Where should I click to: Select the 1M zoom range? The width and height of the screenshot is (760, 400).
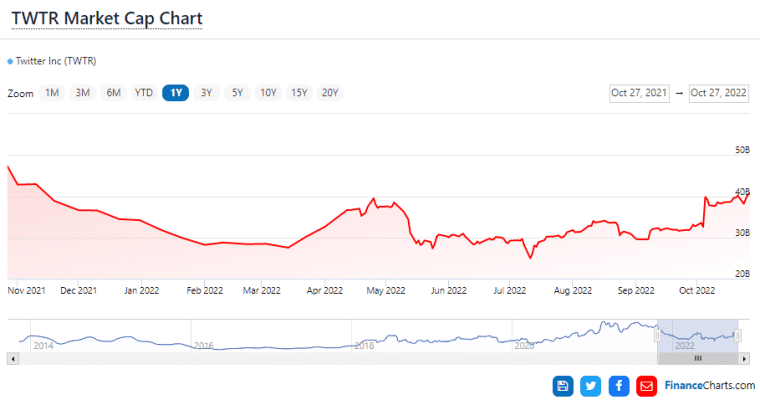click(52, 93)
